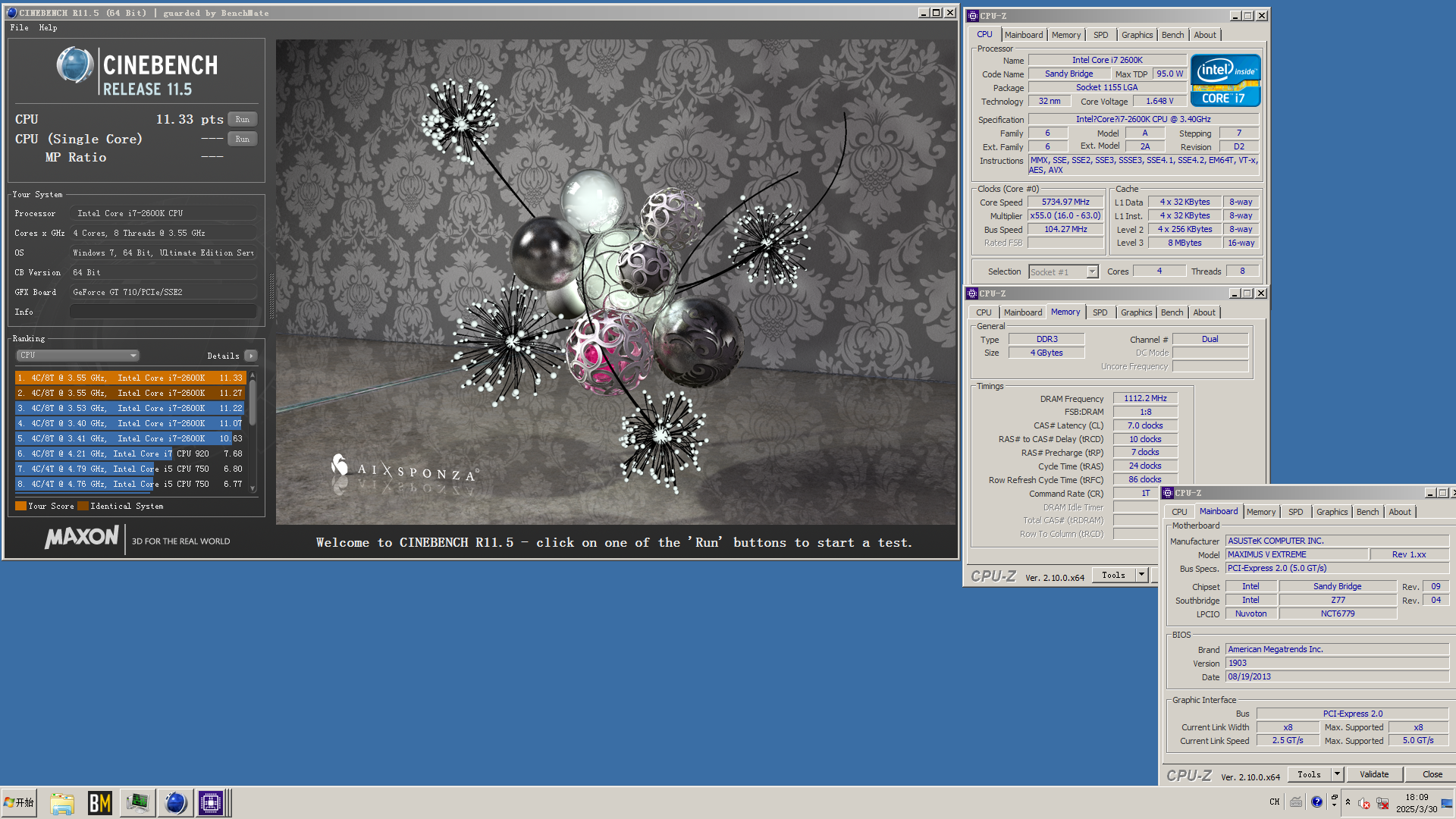Click the ranking list scrollbar thumb
Viewport: 1456px width, 819px height.
[x=253, y=402]
